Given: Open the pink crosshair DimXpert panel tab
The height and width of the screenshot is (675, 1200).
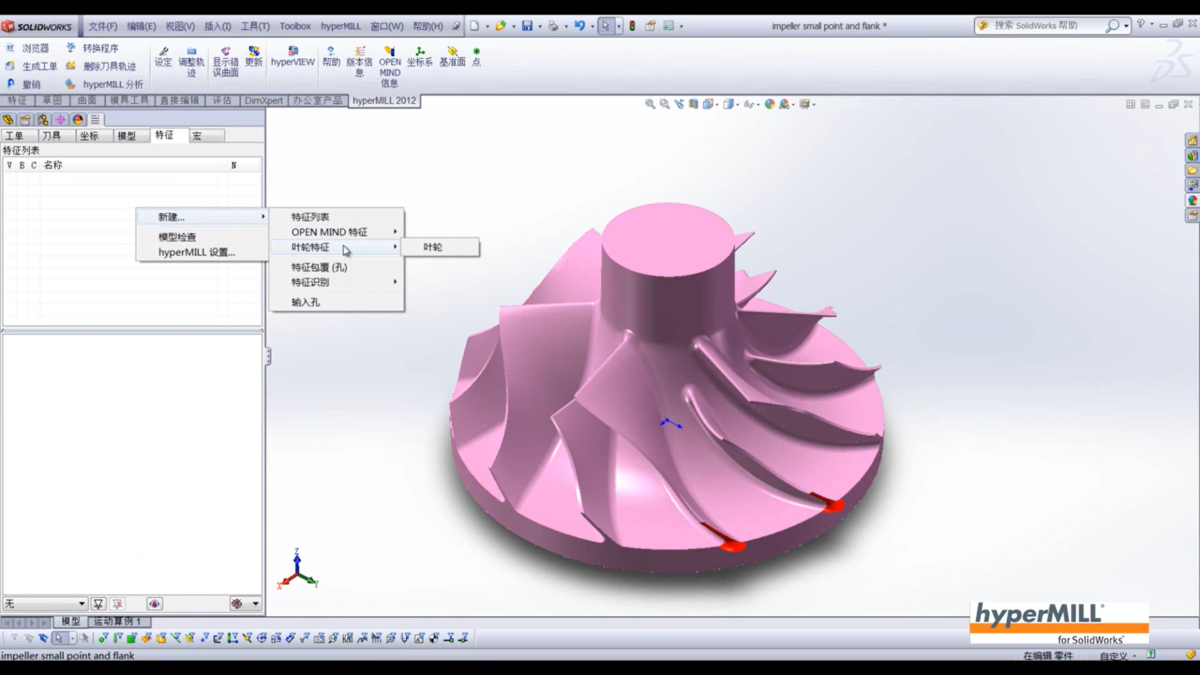Looking at the screenshot, I should [60, 120].
